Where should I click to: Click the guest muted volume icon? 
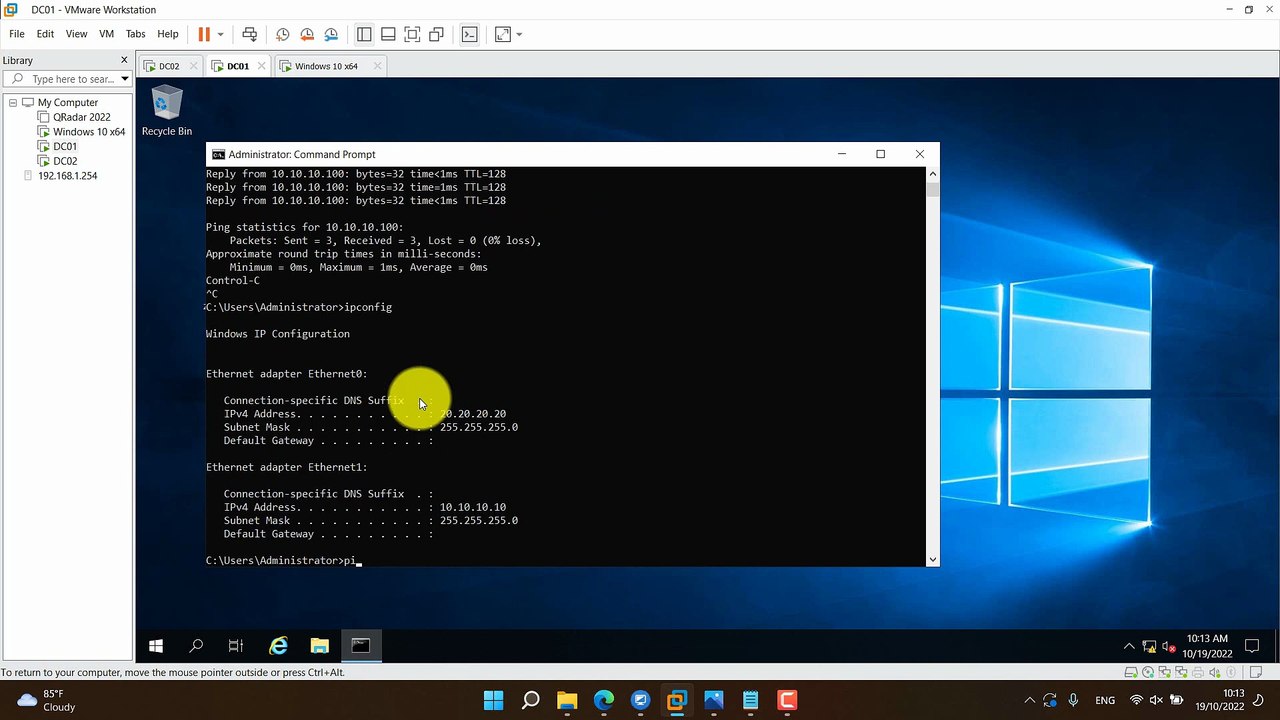1167,646
